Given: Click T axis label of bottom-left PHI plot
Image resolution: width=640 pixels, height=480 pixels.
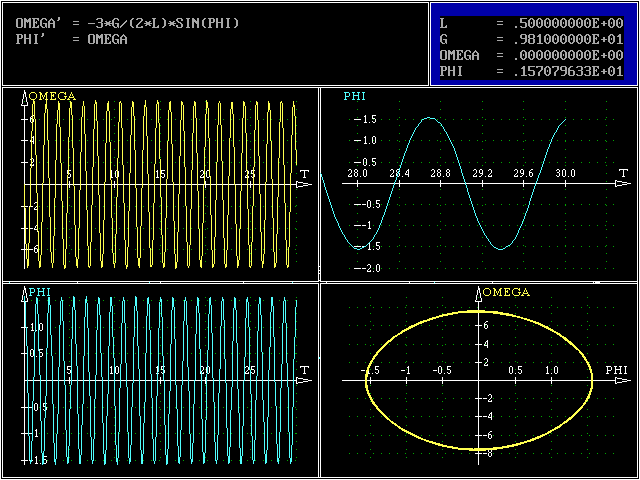Looking at the screenshot, I should (x=304, y=370).
